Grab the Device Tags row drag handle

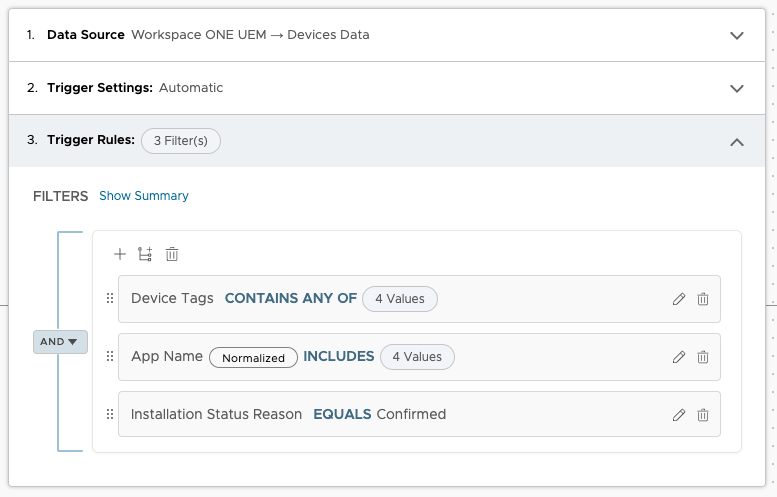point(110,298)
